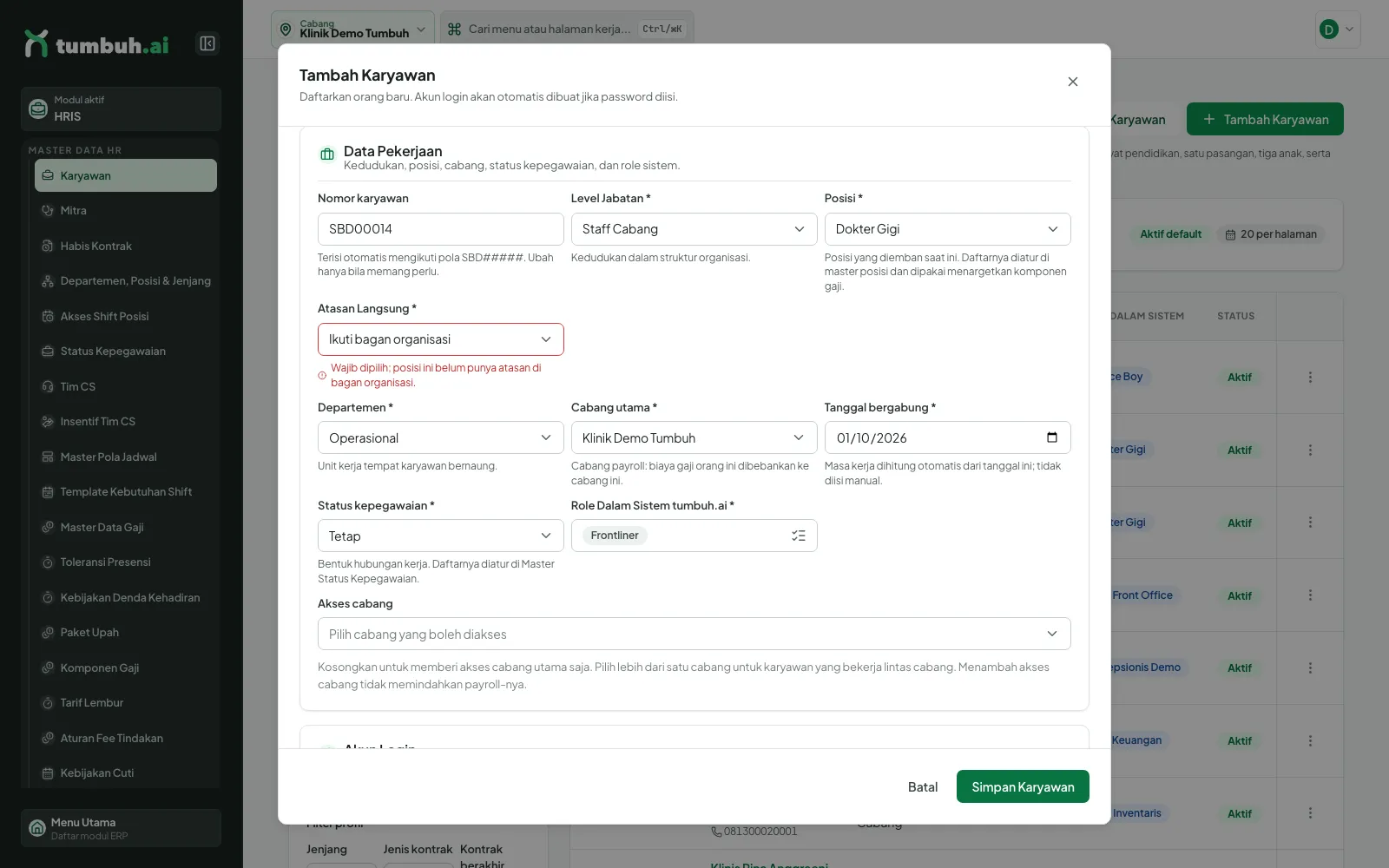Go to Kebijakan Cuti menu
The width and height of the screenshot is (1389, 868).
(126, 773)
